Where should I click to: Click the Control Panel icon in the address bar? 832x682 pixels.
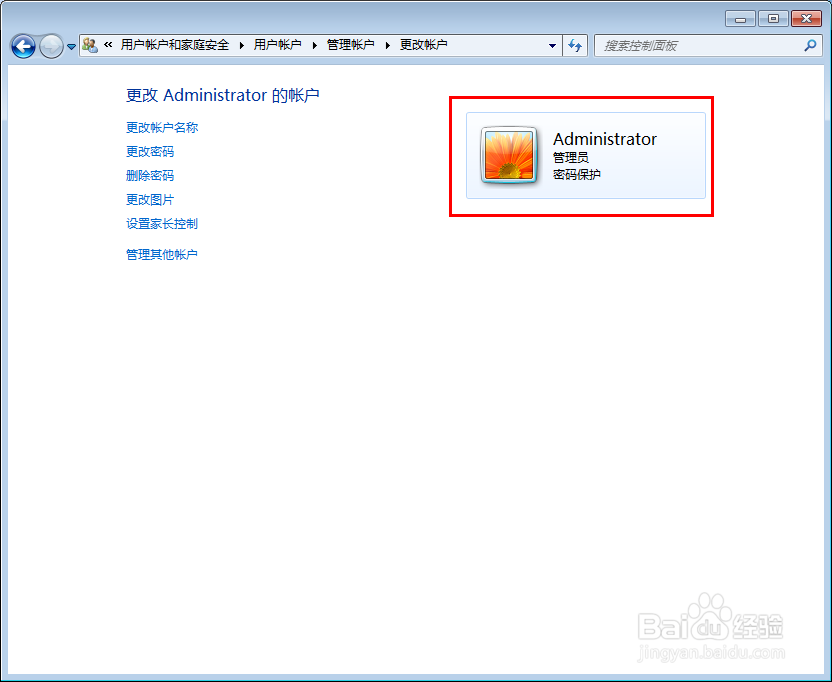tap(89, 44)
